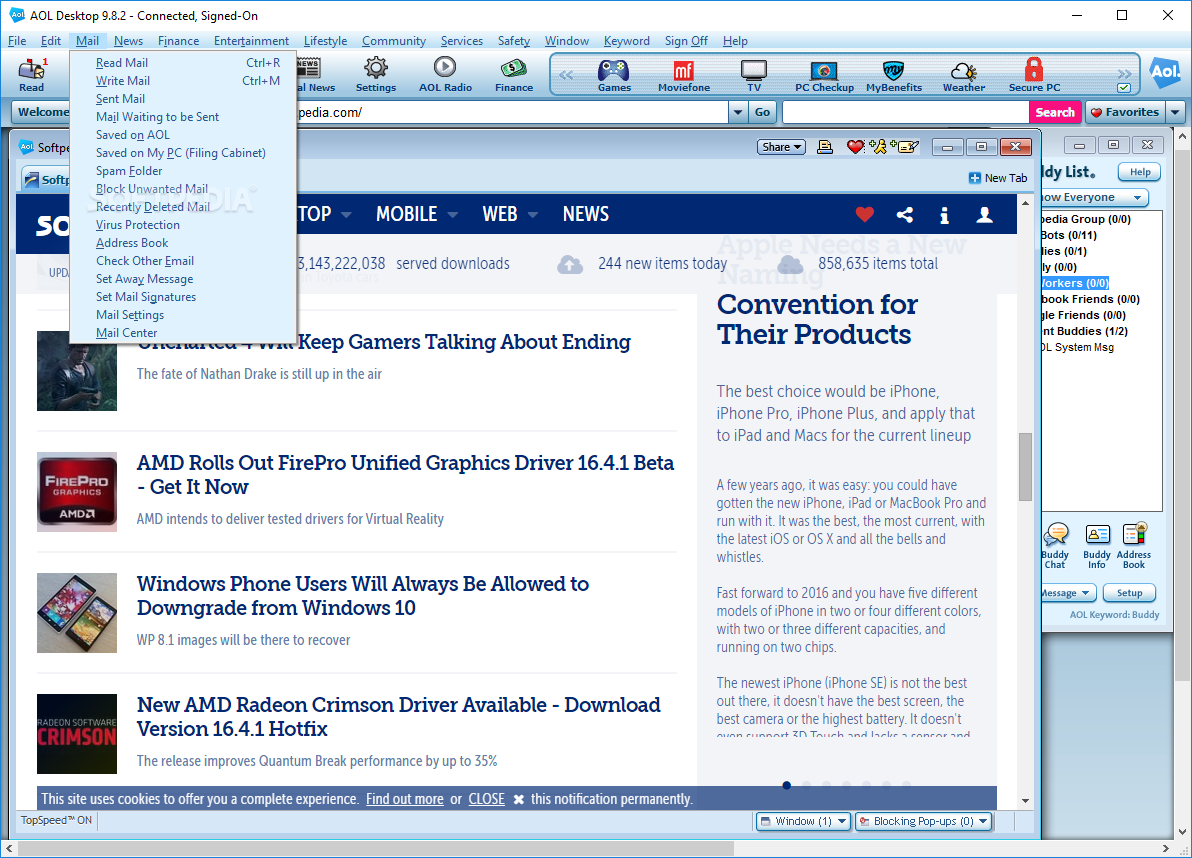
Task: Open Buddy Chat in Buddy List
Action: 1054,546
